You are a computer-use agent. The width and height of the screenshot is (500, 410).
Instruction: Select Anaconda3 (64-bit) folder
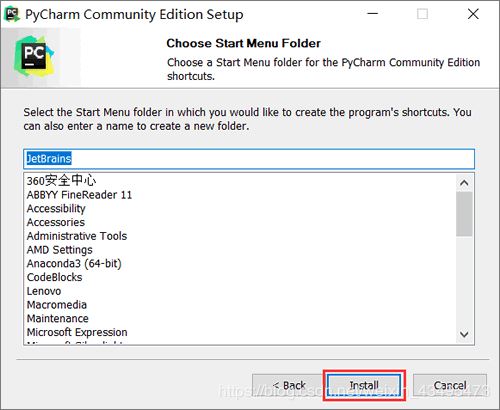[74, 264]
